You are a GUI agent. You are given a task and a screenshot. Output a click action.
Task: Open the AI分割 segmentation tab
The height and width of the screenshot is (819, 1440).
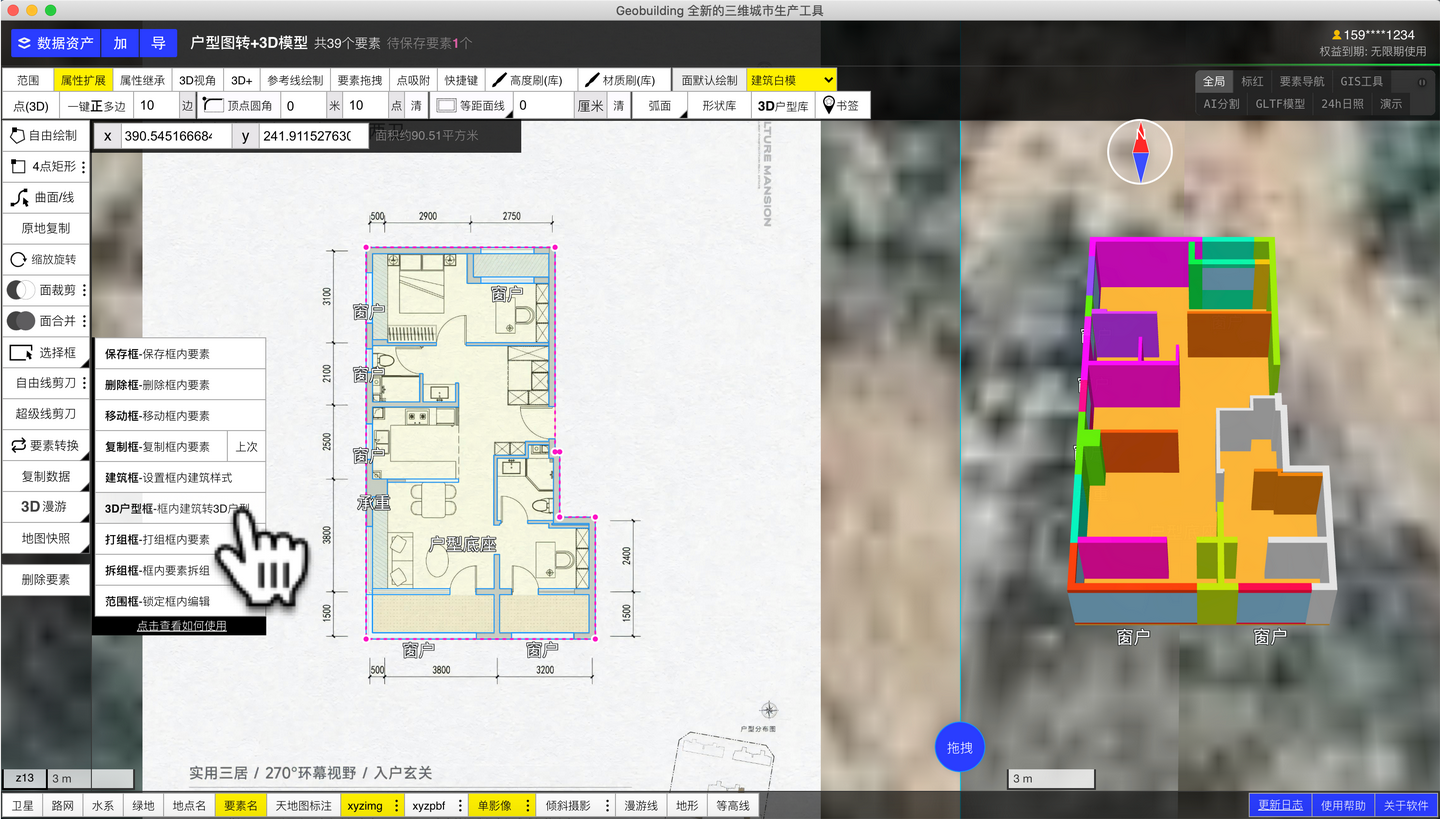pyautogui.click(x=1221, y=103)
